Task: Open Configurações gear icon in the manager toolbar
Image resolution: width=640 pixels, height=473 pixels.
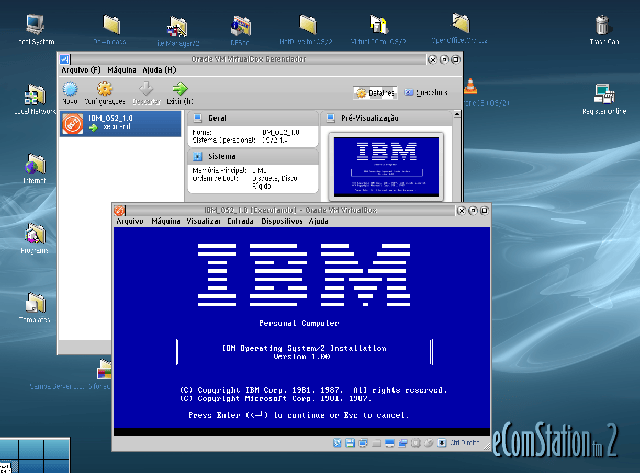Action: [104, 89]
